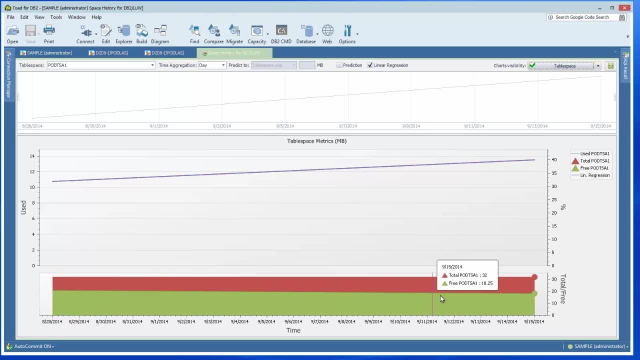Expand the Options dropdown arrow
The image size is (640, 360).
[358, 34]
